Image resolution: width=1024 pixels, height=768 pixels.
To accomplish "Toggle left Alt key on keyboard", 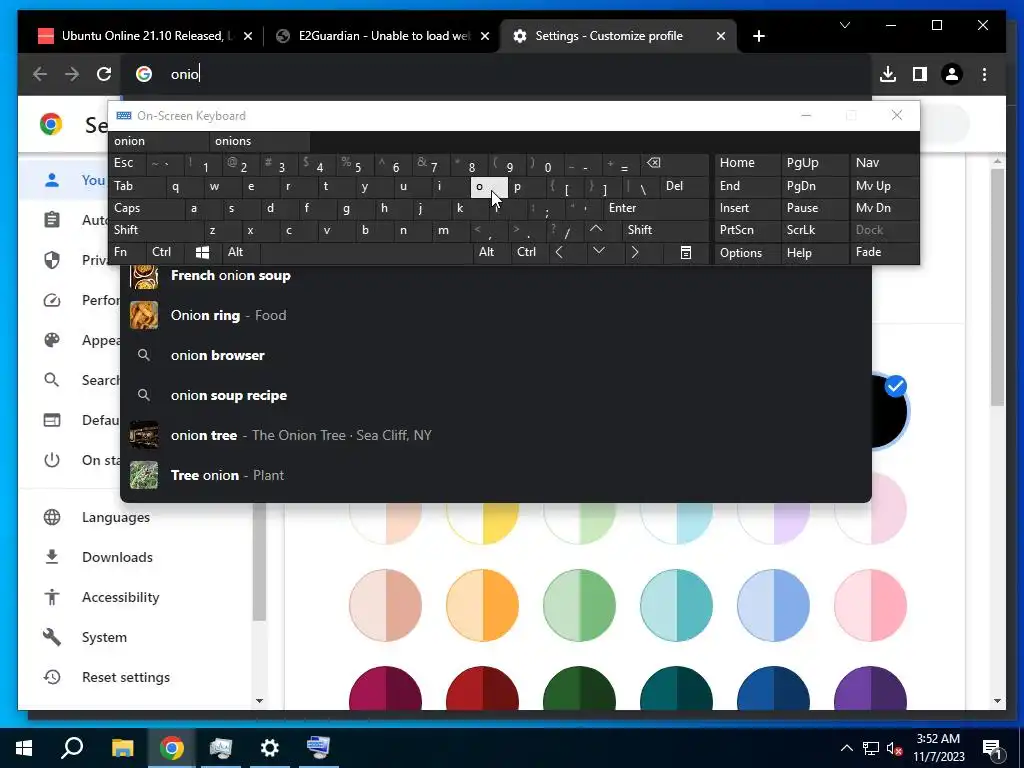I will click(x=240, y=252).
